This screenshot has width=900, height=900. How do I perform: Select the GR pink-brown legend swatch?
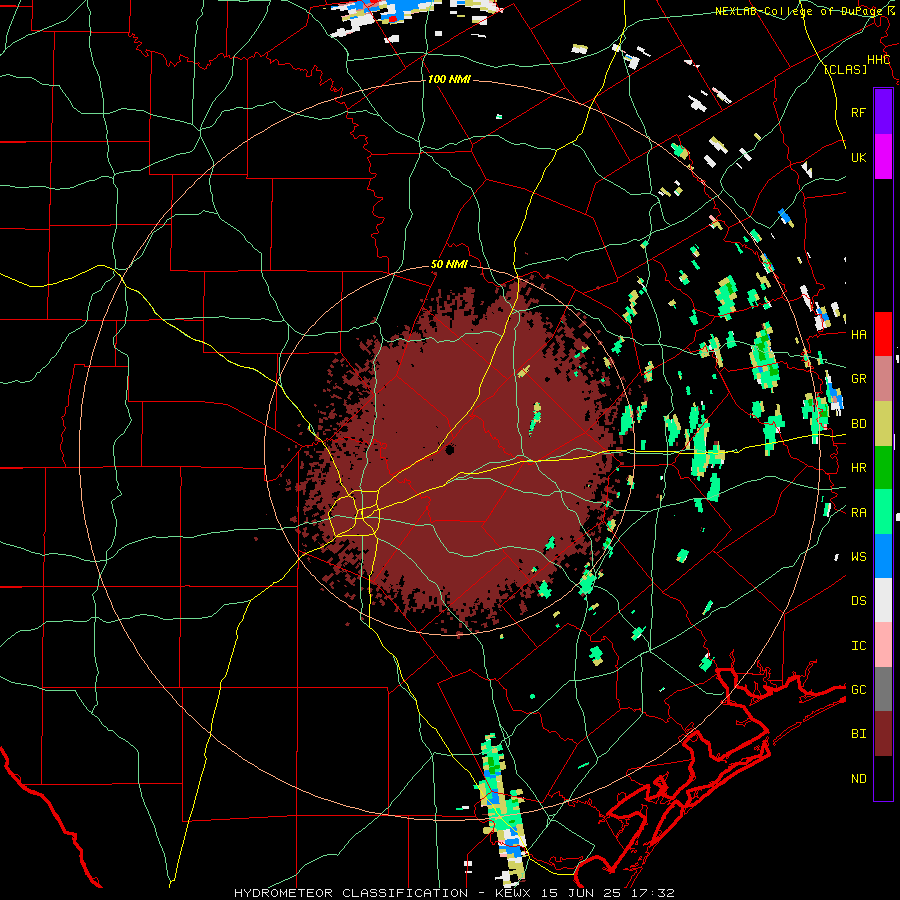click(x=883, y=379)
